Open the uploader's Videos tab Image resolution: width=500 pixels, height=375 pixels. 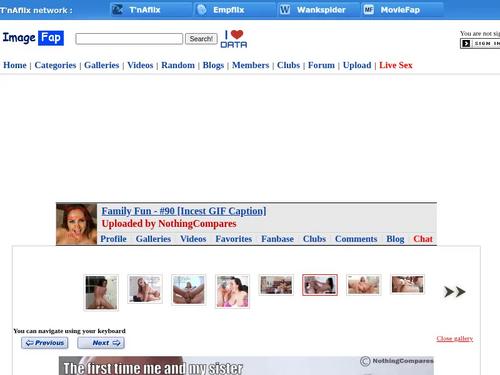(x=193, y=239)
